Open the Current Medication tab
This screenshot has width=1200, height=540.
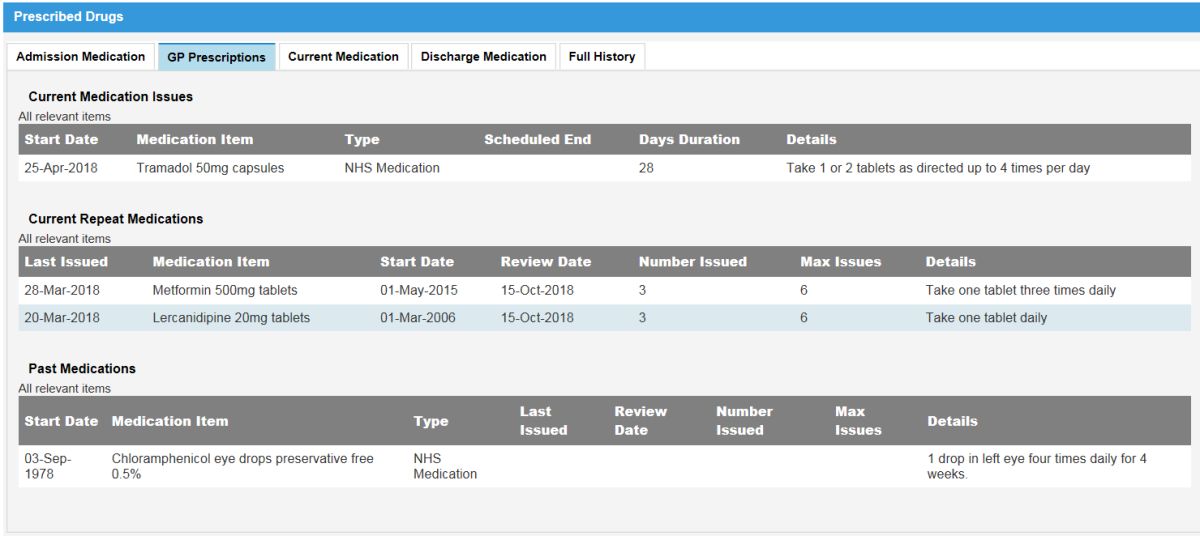tap(343, 57)
